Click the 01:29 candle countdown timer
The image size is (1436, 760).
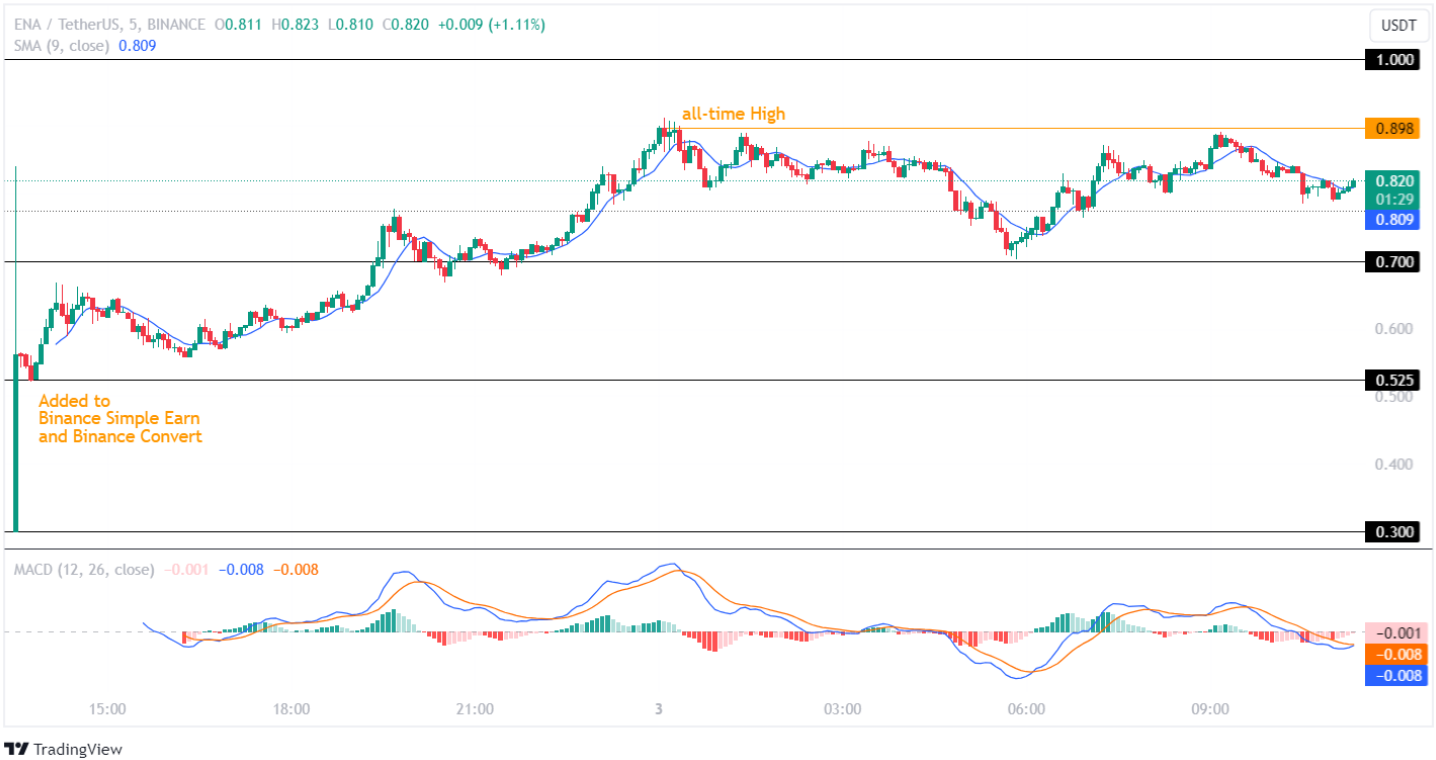pos(1394,200)
